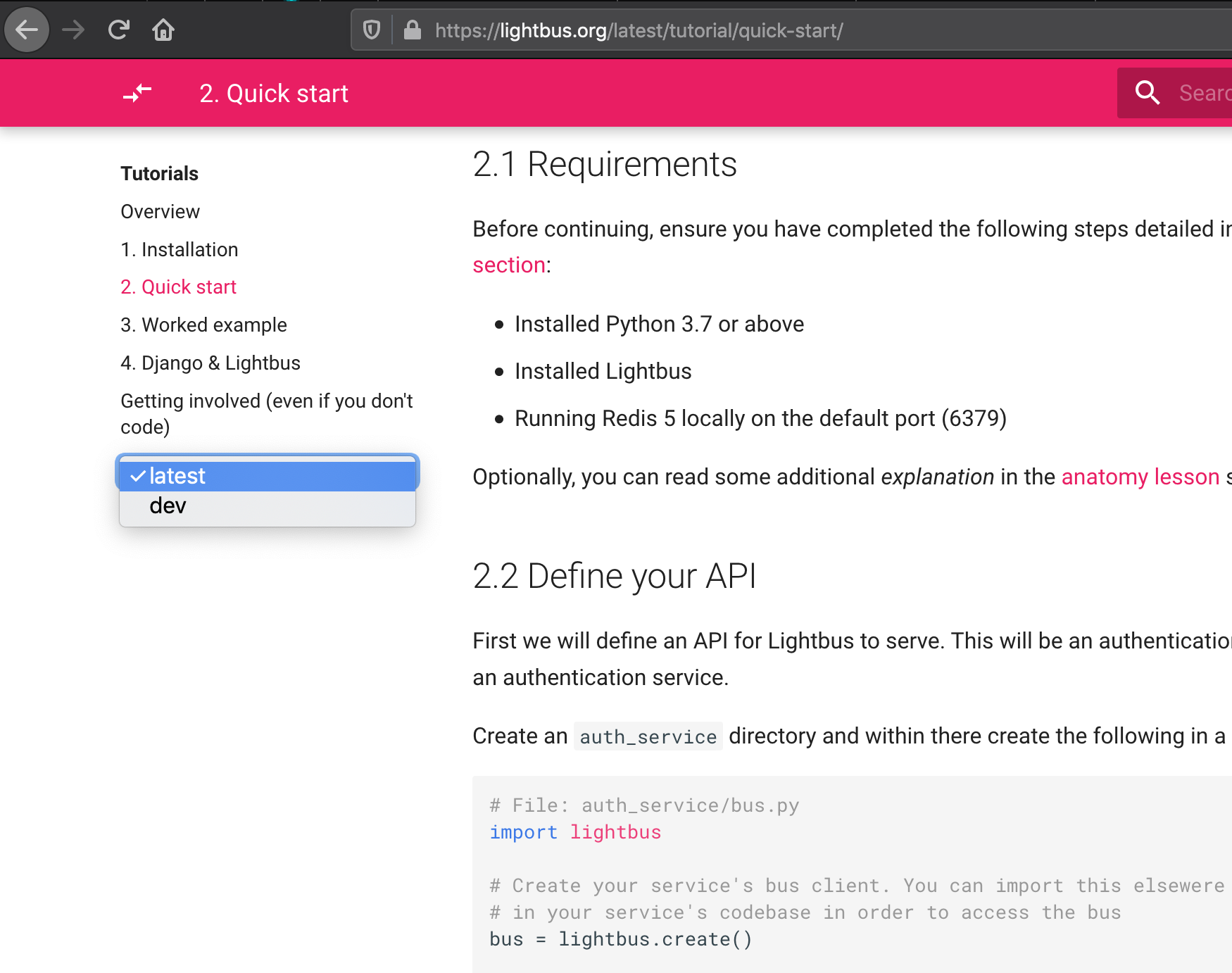
Task: Choose the 'dev' version option
Action: tap(268, 506)
